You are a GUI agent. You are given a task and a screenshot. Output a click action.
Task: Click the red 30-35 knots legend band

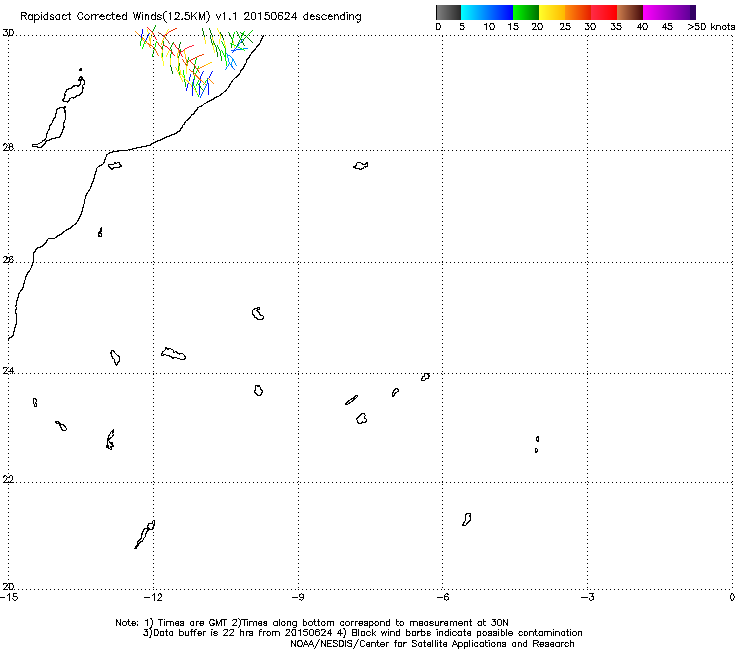[x=604, y=12]
